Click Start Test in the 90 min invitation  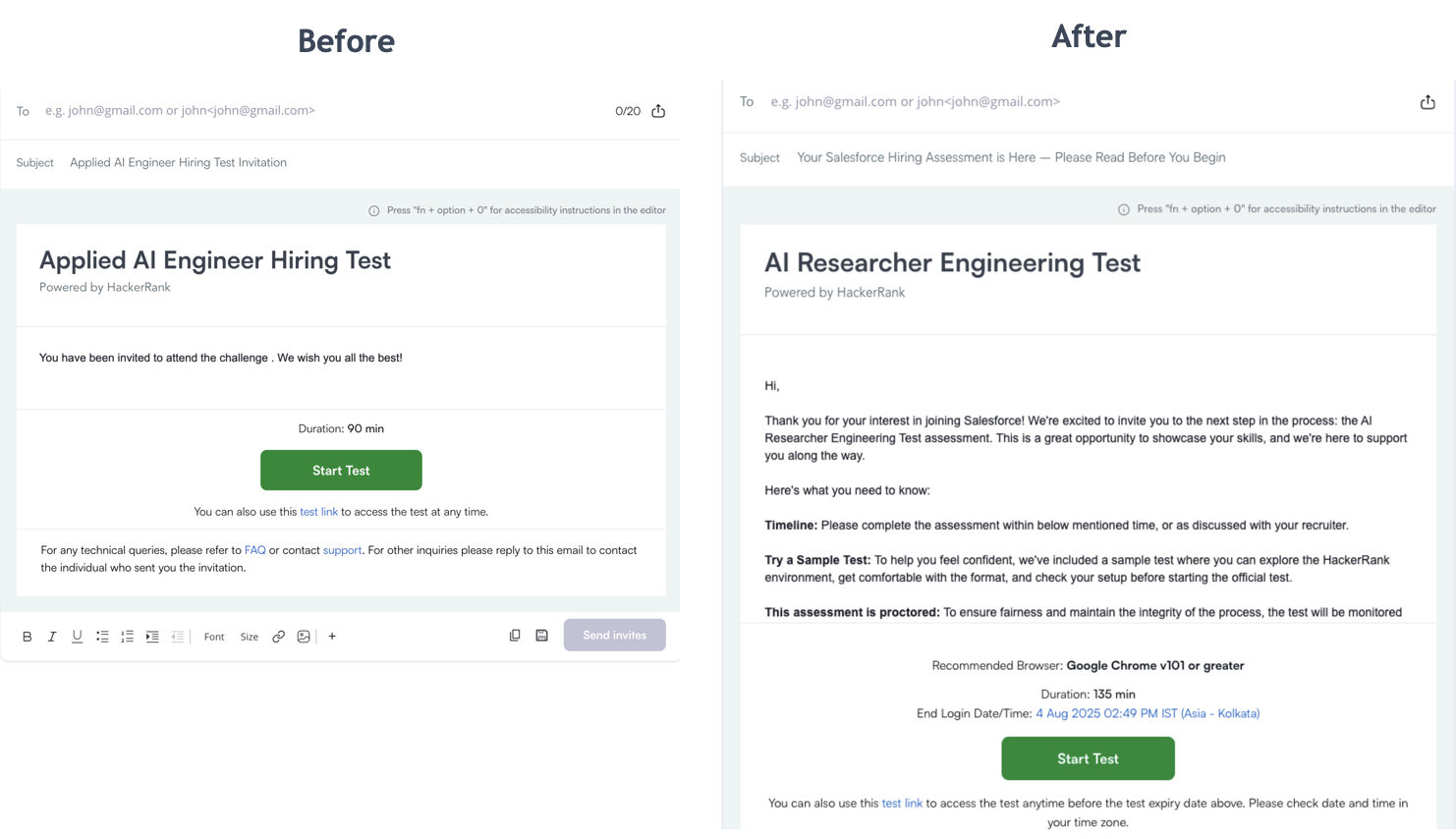[341, 471]
